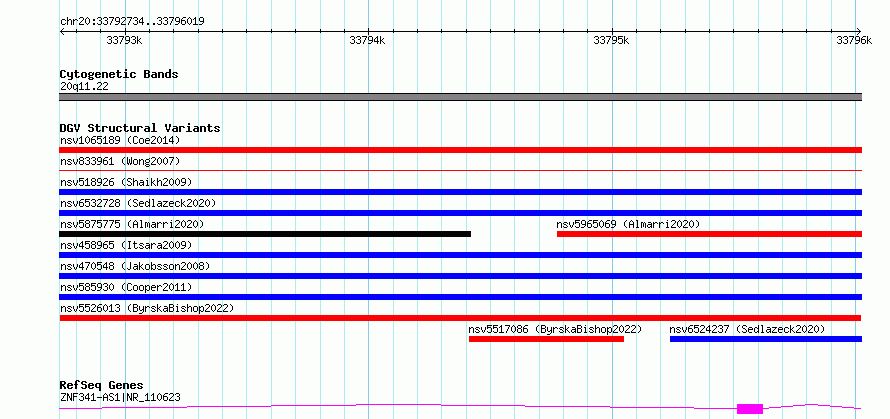Open the nsv833961 (Wong2007) label link

(120, 161)
